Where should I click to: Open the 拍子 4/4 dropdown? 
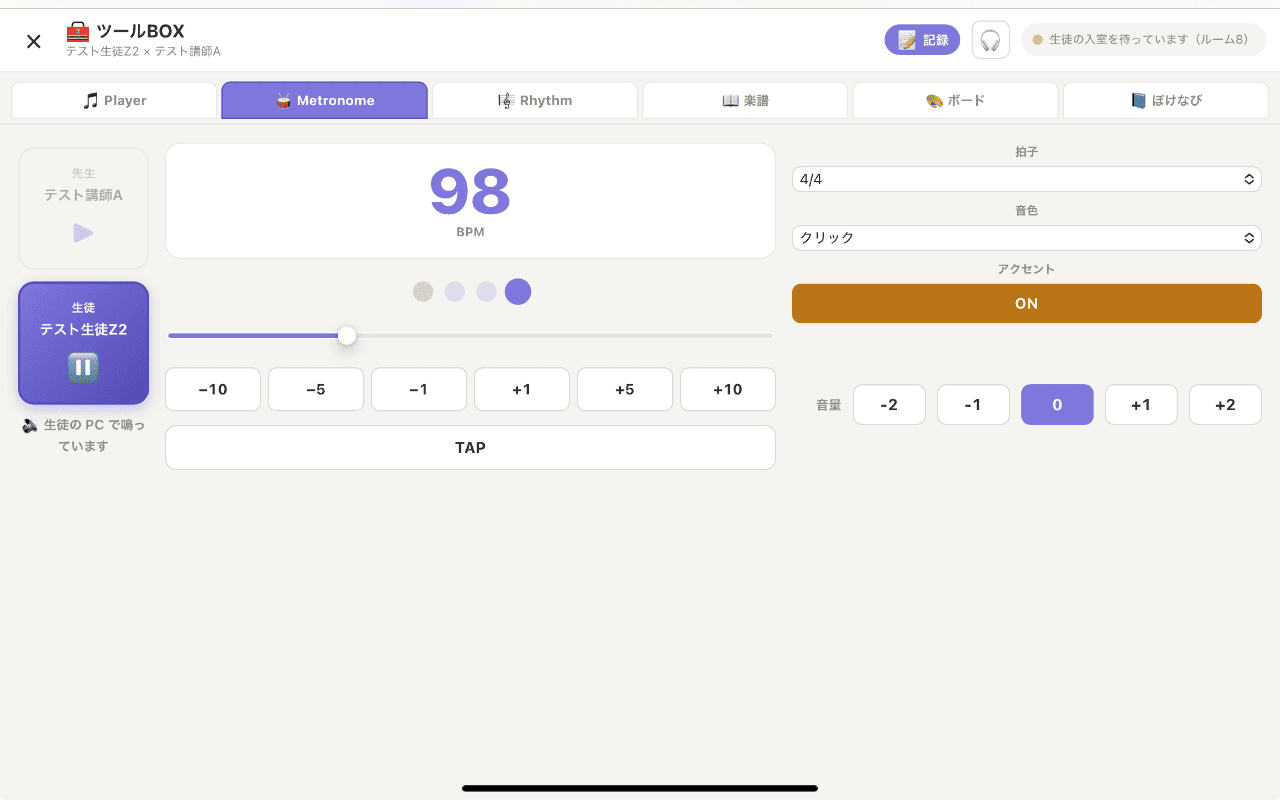1027,179
